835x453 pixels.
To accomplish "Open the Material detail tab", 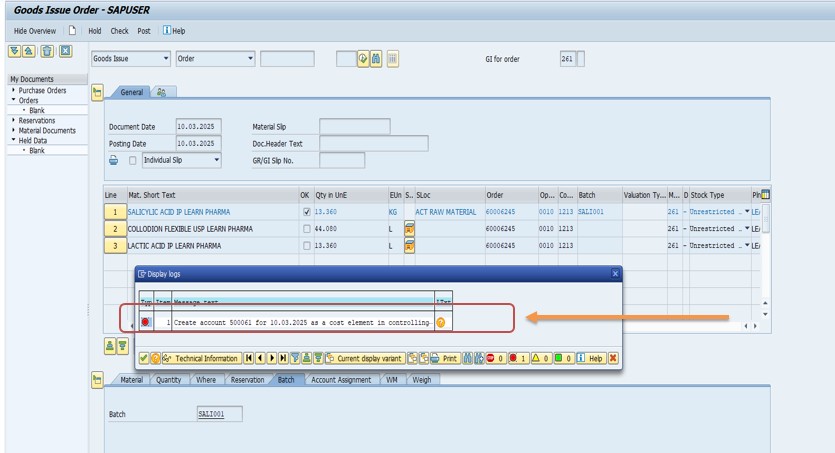I will 132,380.
